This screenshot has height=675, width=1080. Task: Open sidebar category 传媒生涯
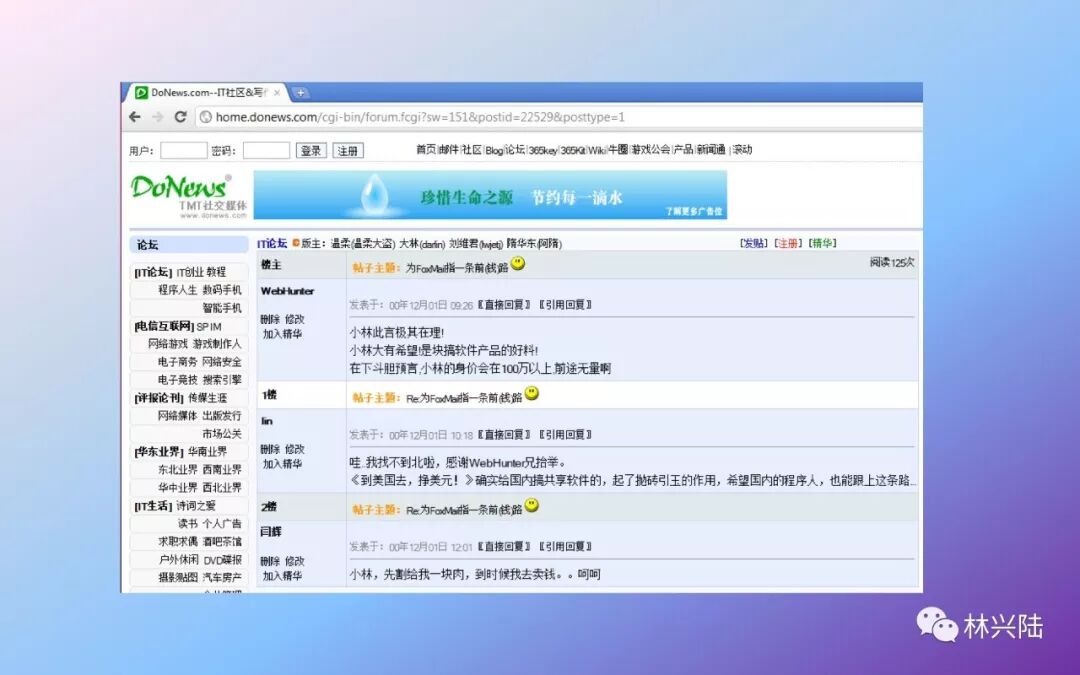pos(207,398)
